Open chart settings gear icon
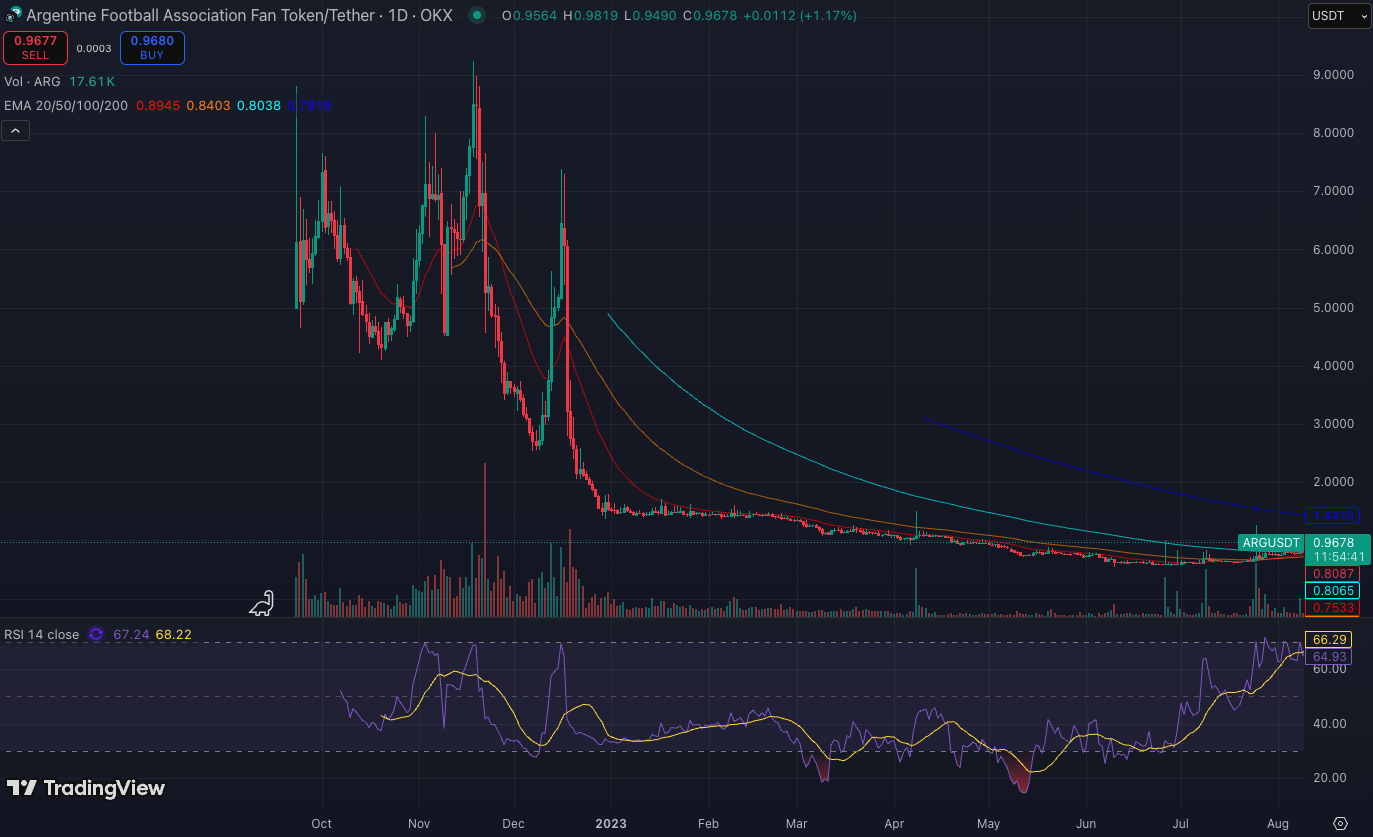The image size is (1373, 837). [1340, 824]
